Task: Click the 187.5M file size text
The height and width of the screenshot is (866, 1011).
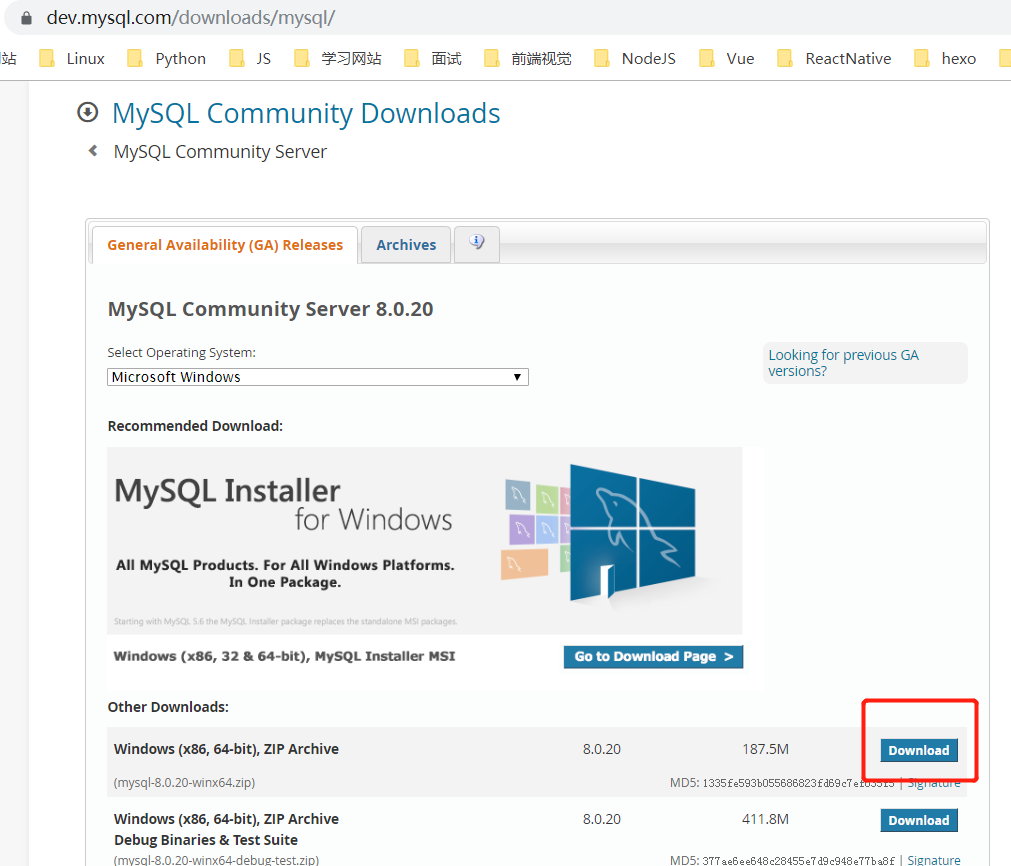Action: click(765, 749)
